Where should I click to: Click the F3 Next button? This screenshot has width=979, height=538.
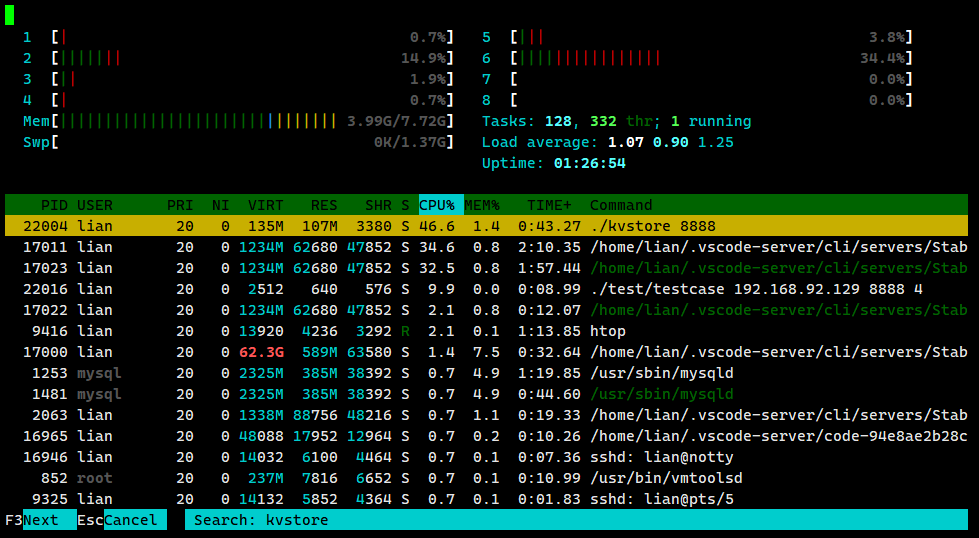(40, 520)
